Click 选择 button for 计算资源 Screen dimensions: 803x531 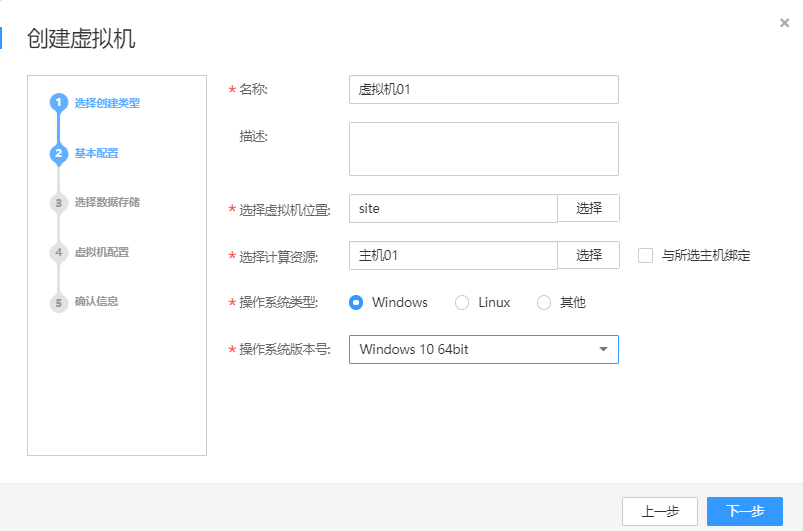pos(588,255)
